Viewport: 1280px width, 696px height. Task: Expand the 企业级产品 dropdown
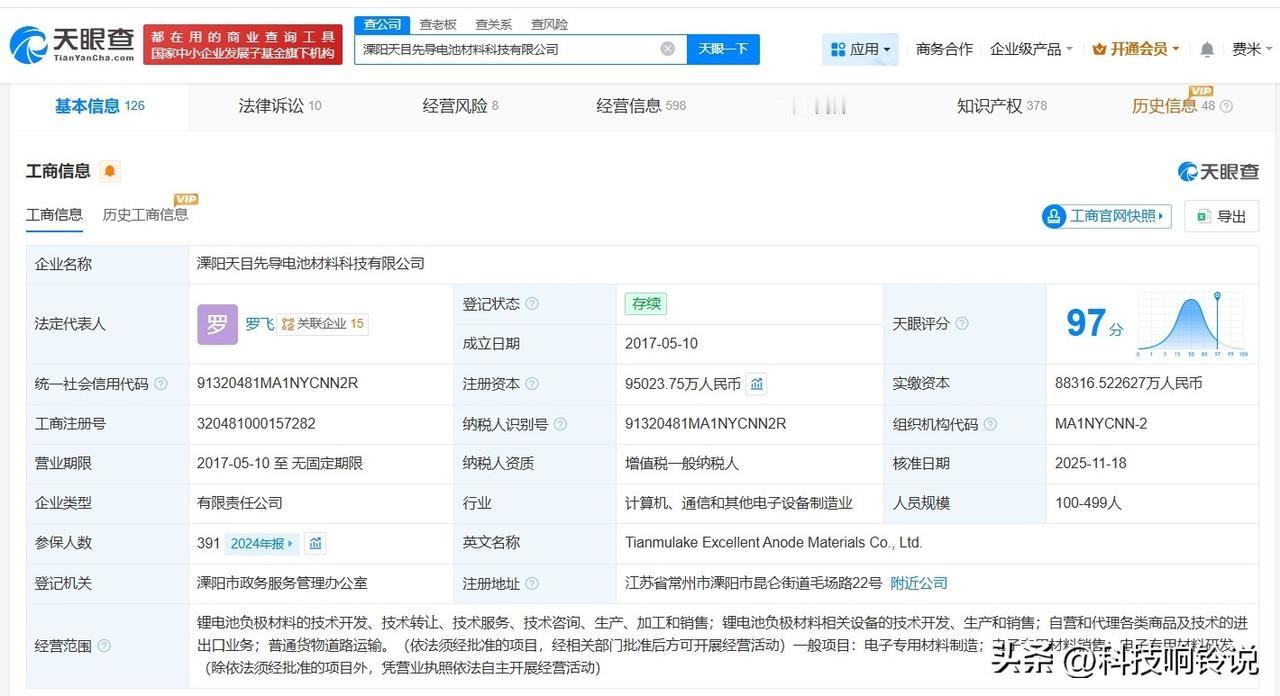(x=1031, y=49)
